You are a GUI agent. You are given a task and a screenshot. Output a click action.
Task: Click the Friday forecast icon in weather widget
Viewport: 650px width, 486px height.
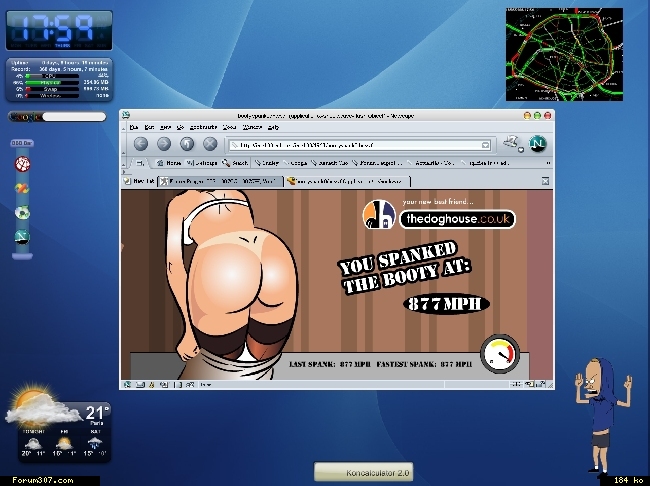point(64,443)
